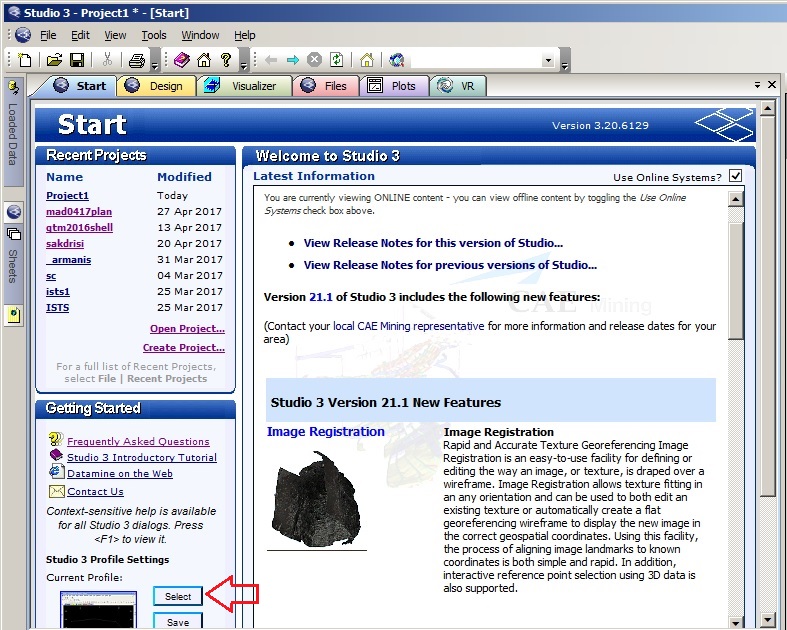787x630 pixels.
Task: Click the black-outlined home icon beside the help book
Action: click(204, 60)
